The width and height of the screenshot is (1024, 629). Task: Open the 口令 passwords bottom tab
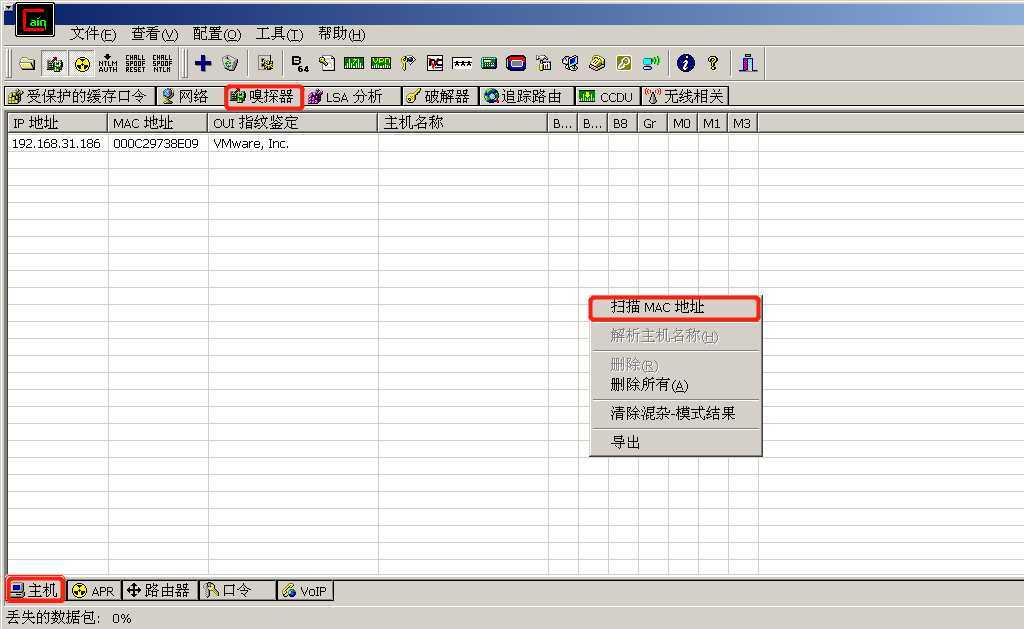[238, 590]
